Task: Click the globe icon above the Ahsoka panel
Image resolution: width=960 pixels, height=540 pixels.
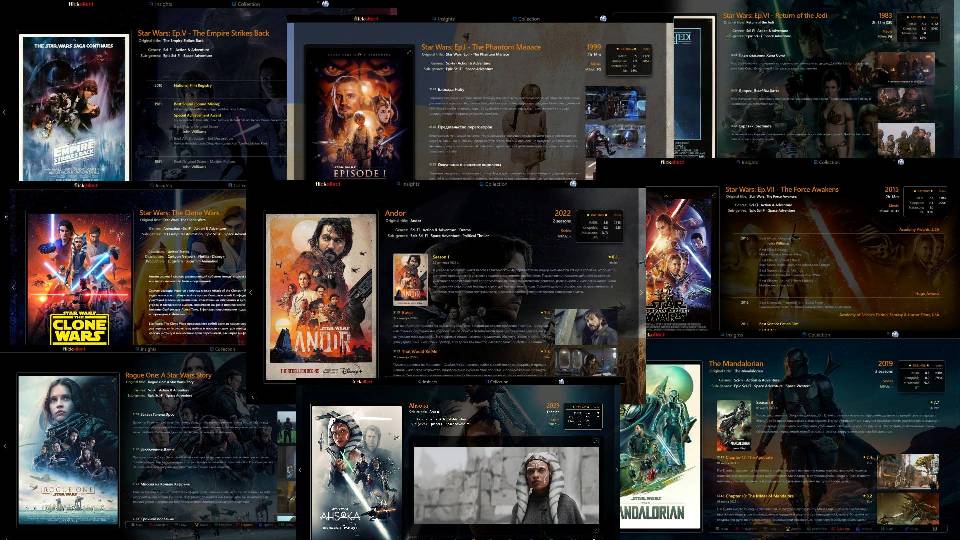Action: pyautogui.click(x=562, y=381)
